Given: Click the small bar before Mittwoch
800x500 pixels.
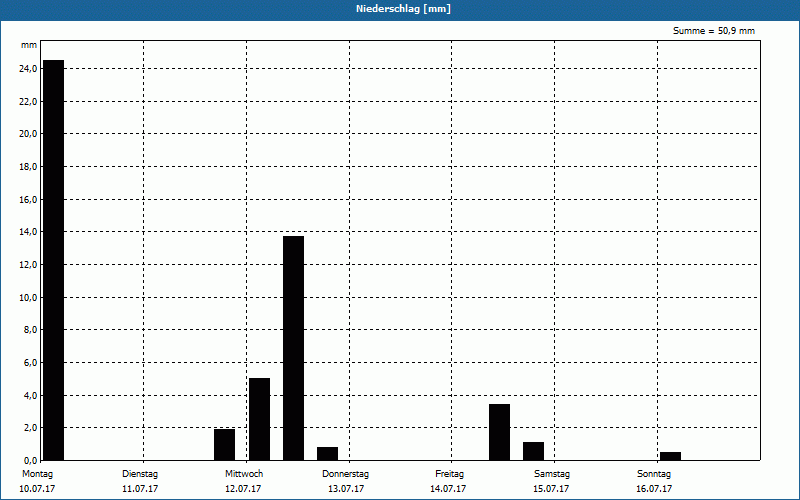Looking at the screenshot, I should [224, 445].
